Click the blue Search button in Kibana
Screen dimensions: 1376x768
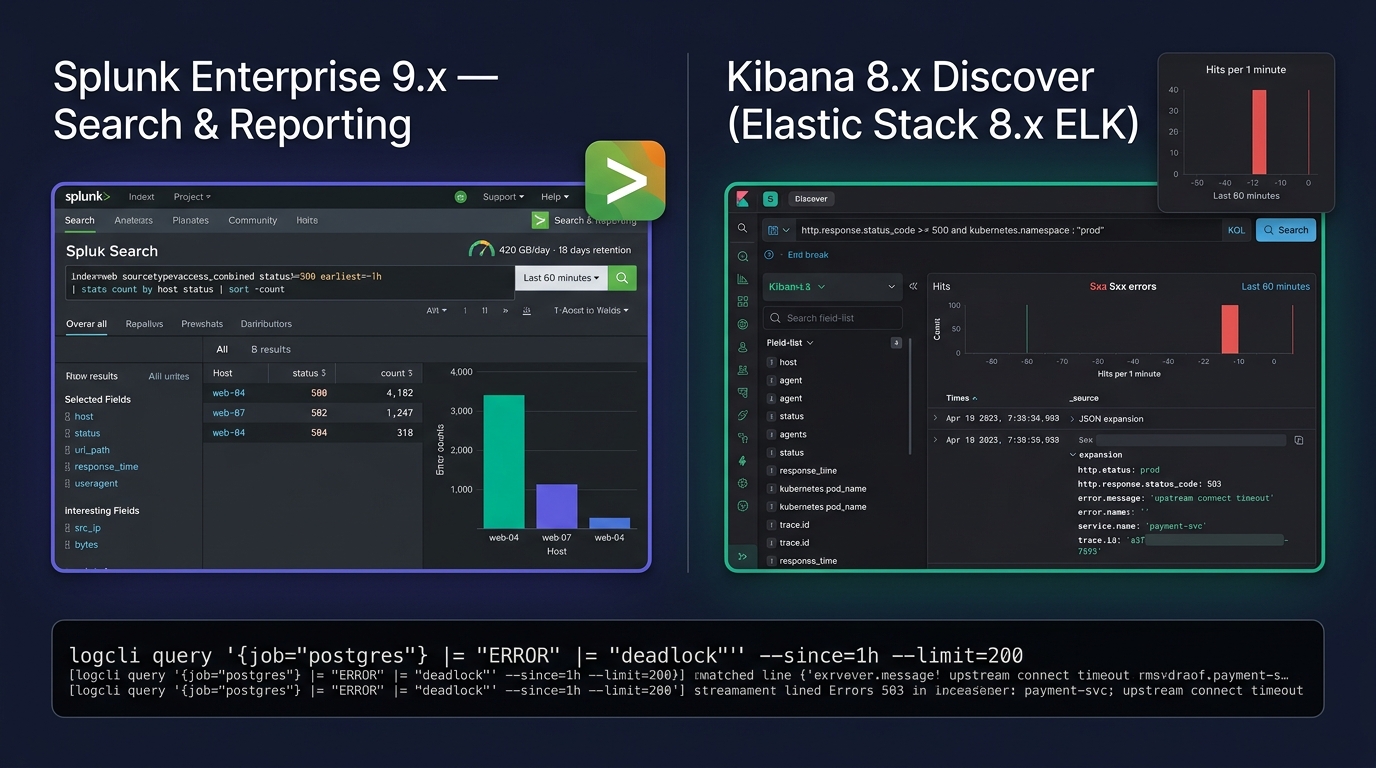click(x=1286, y=230)
